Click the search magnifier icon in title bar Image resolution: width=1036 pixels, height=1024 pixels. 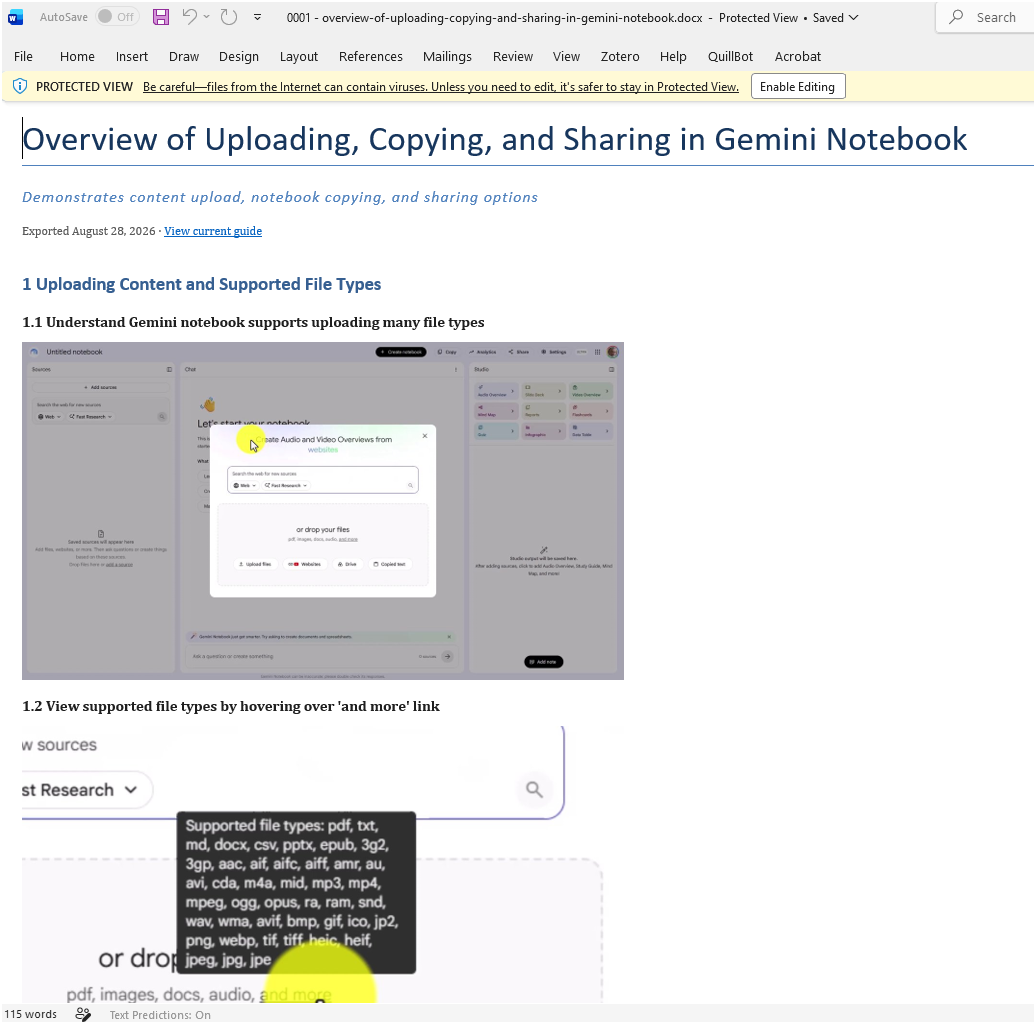[955, 17]
